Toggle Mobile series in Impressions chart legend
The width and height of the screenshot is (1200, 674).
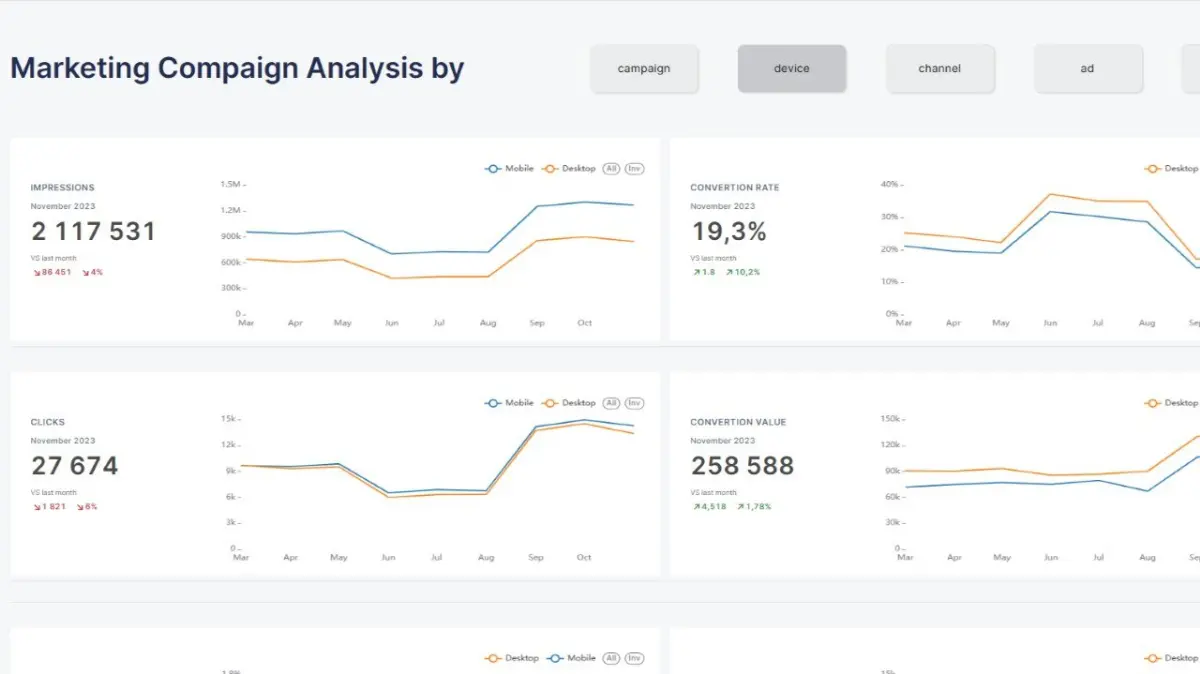coord(510,169)
